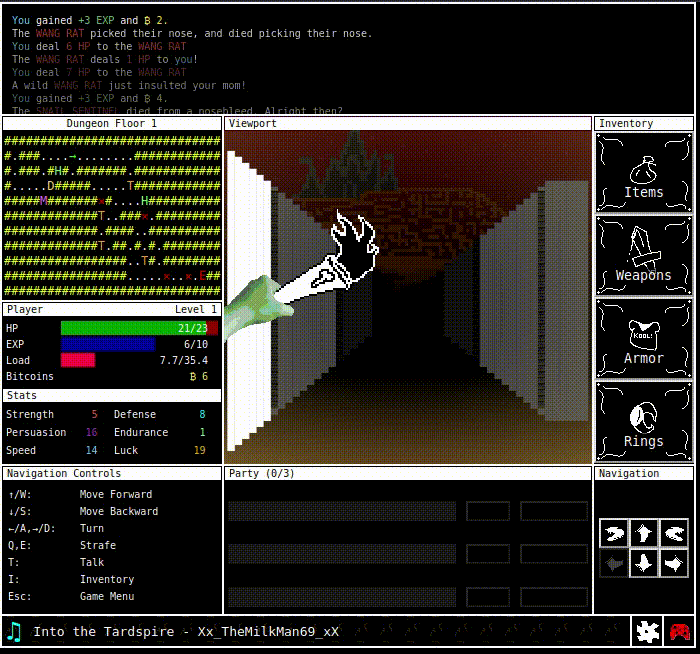Click the 'Strafe' control hint
The height and width of the screenshot is (654, 700).
tap(98, 545)
